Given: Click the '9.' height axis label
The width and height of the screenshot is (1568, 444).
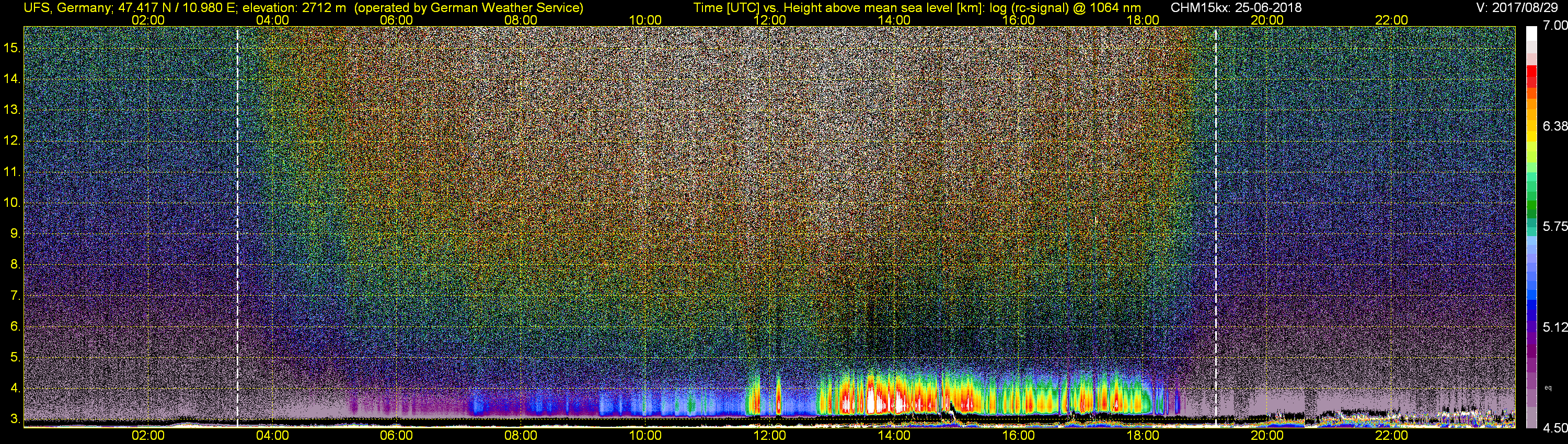Looking at the screenshot, I should click(15, 233).
